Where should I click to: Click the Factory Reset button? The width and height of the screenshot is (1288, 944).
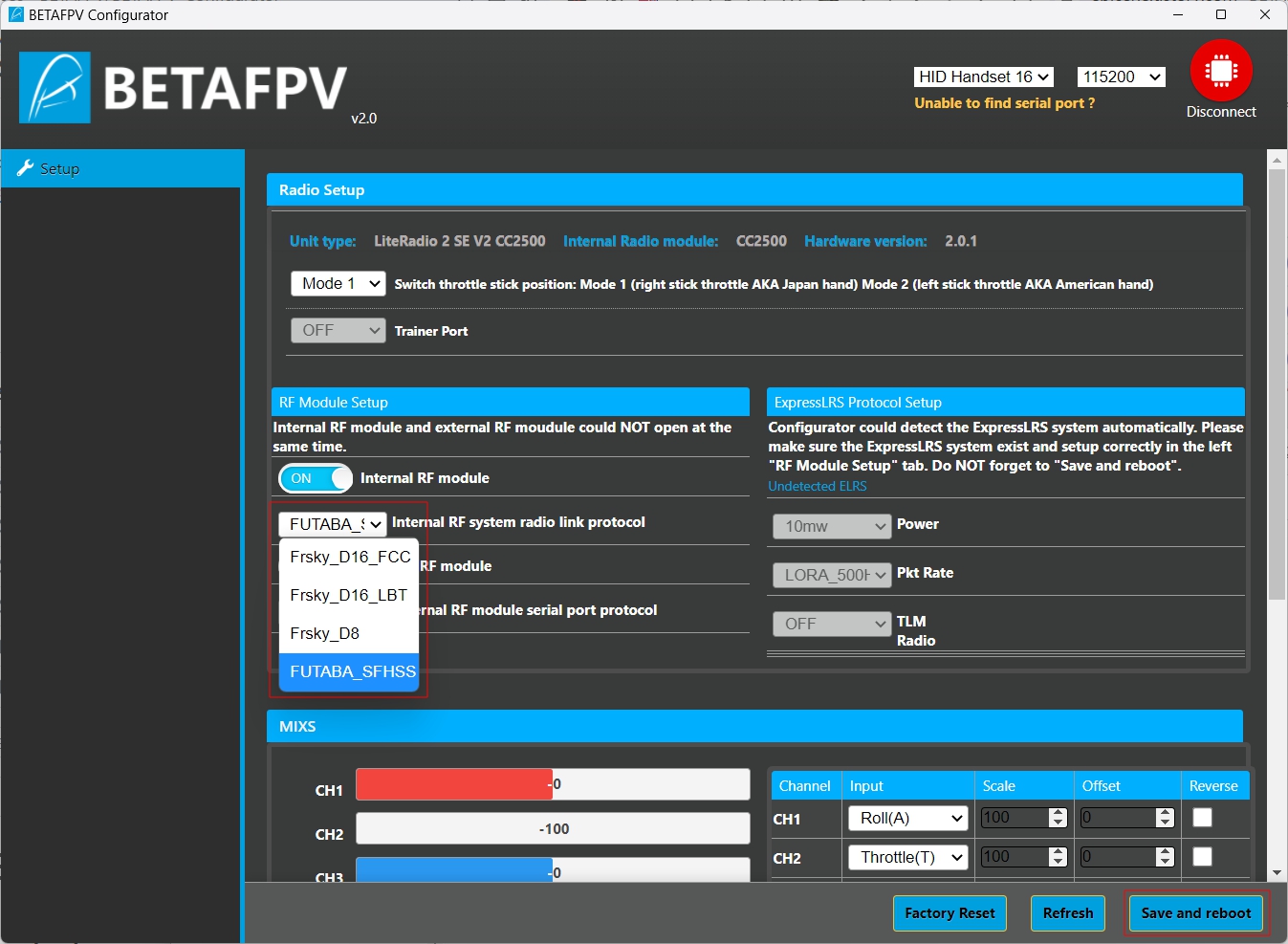[950, 913]
